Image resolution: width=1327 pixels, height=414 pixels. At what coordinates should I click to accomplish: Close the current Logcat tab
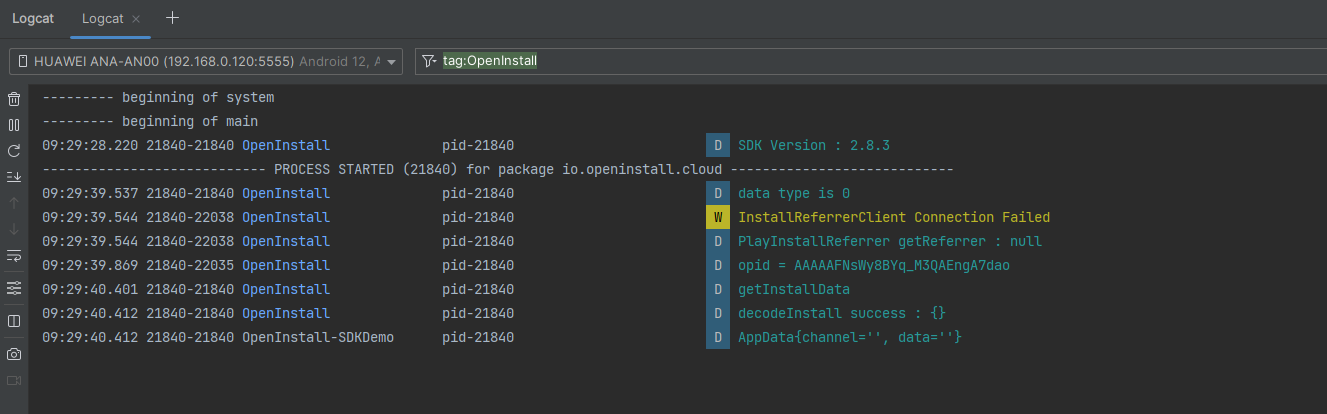point(136,19)
